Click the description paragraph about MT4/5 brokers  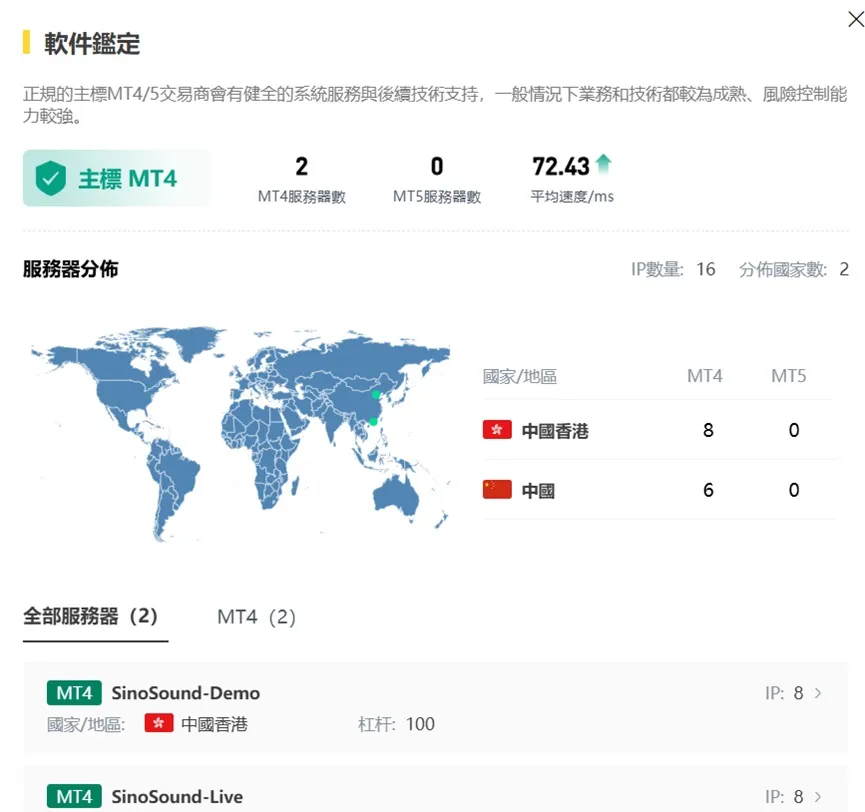pyautogui.click(x=435, y=105)
